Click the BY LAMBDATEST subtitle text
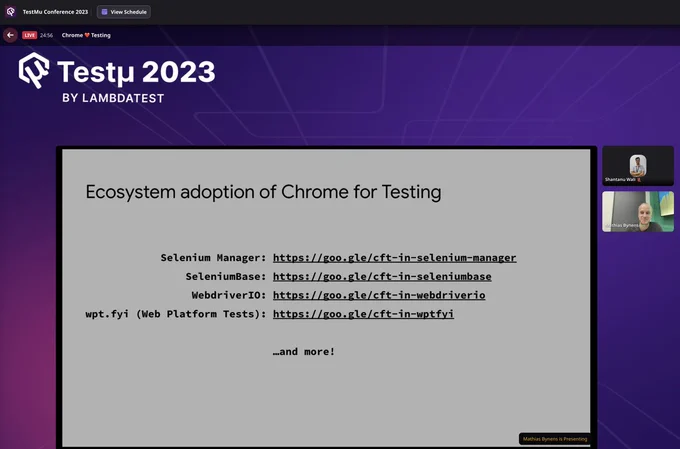 [x=113, y=98]
